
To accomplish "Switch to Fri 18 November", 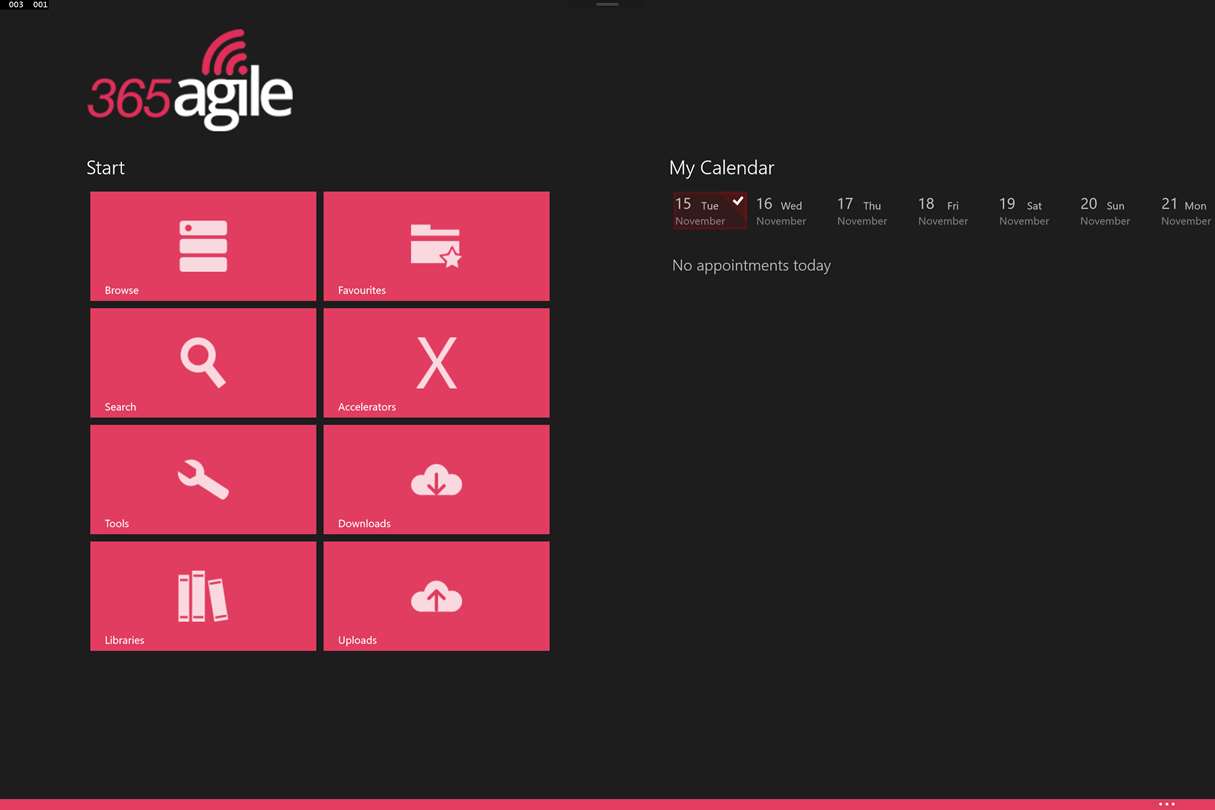I will 943,211.
